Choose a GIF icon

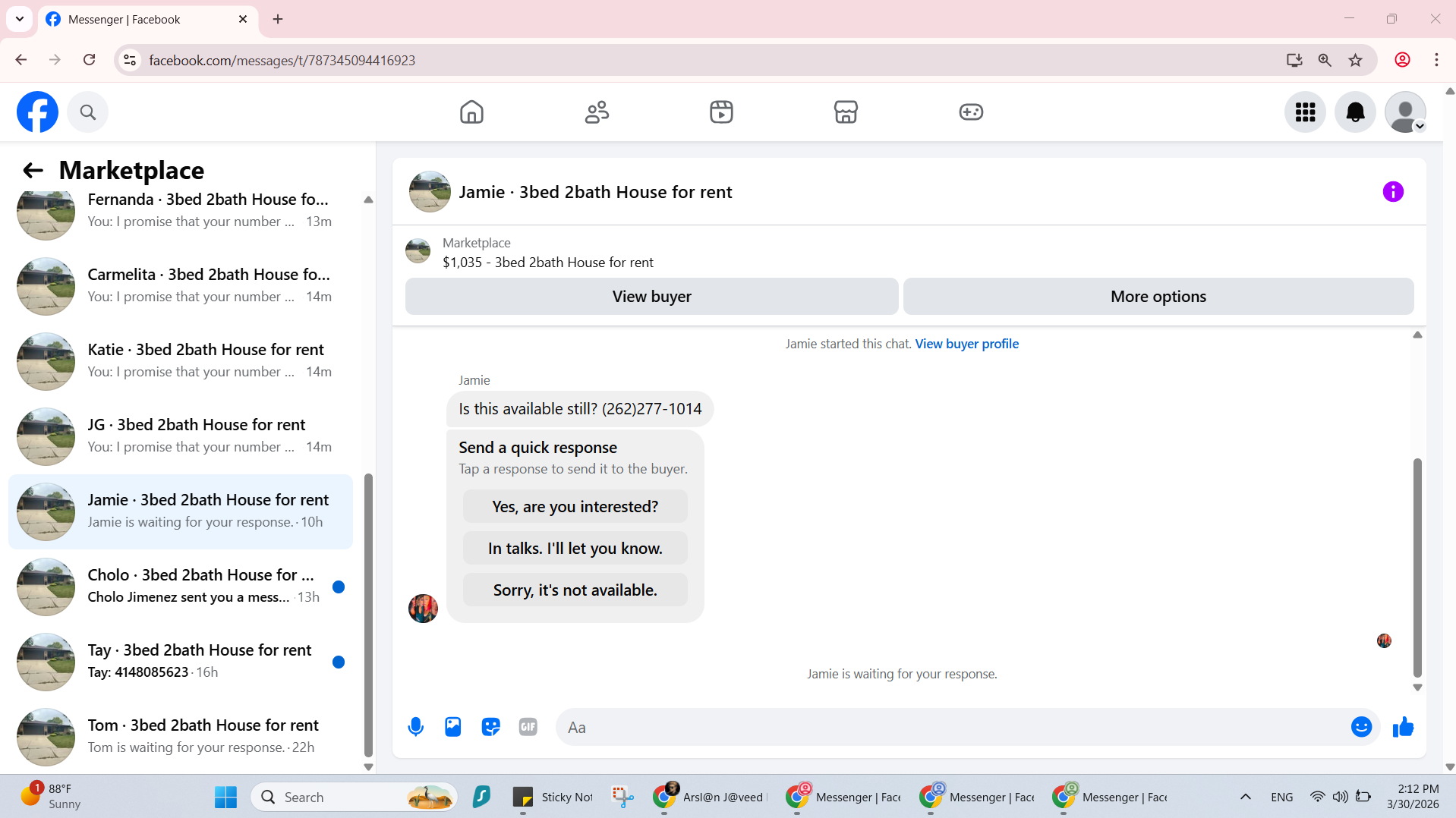pyautogui.click(x=528, y=727)
